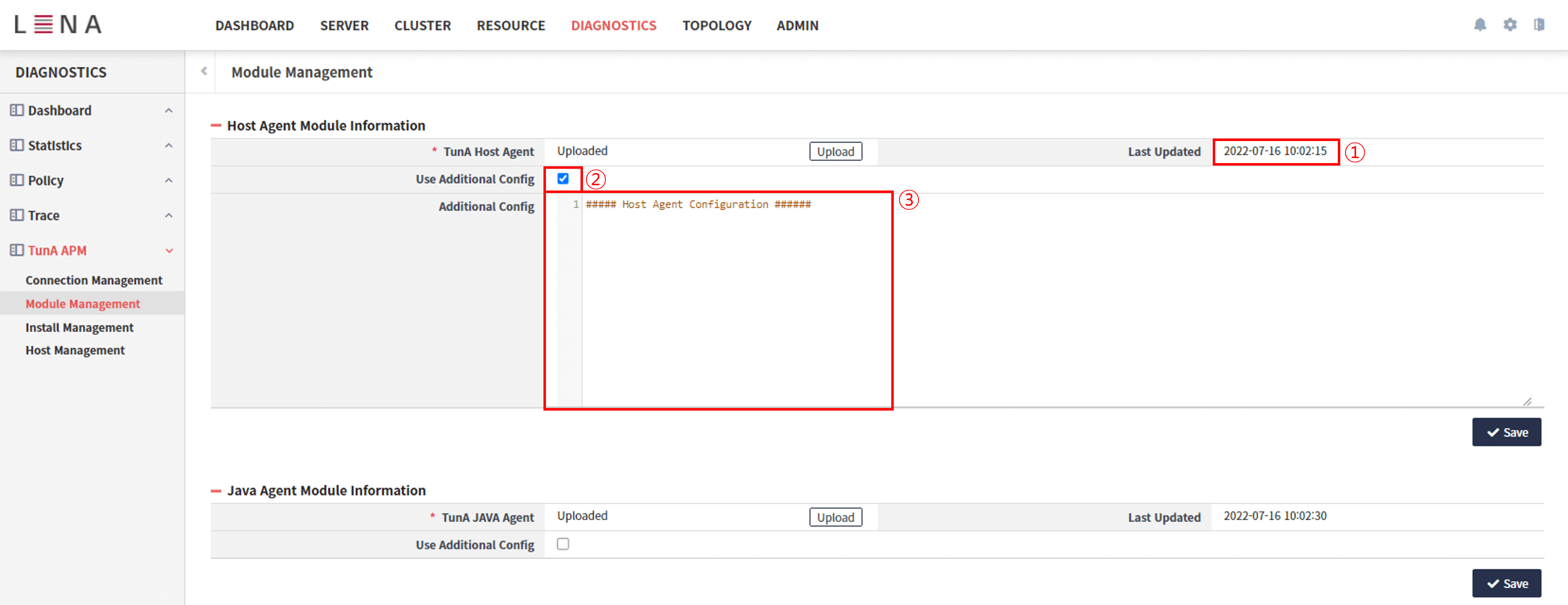Screen dimensions: 1568x605
Task: Click the logout door icon
Action: click(x=1540, y=25)
